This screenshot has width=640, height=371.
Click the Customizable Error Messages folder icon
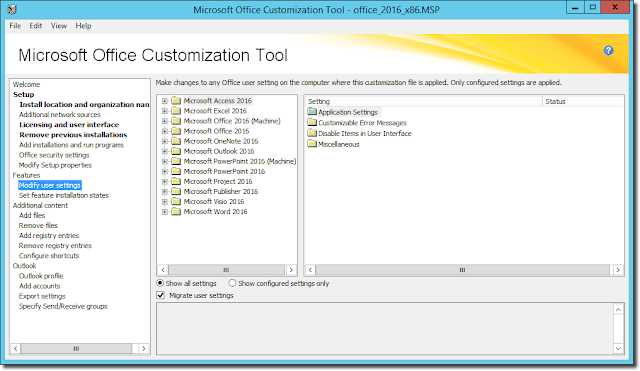[x=312, y=122]
